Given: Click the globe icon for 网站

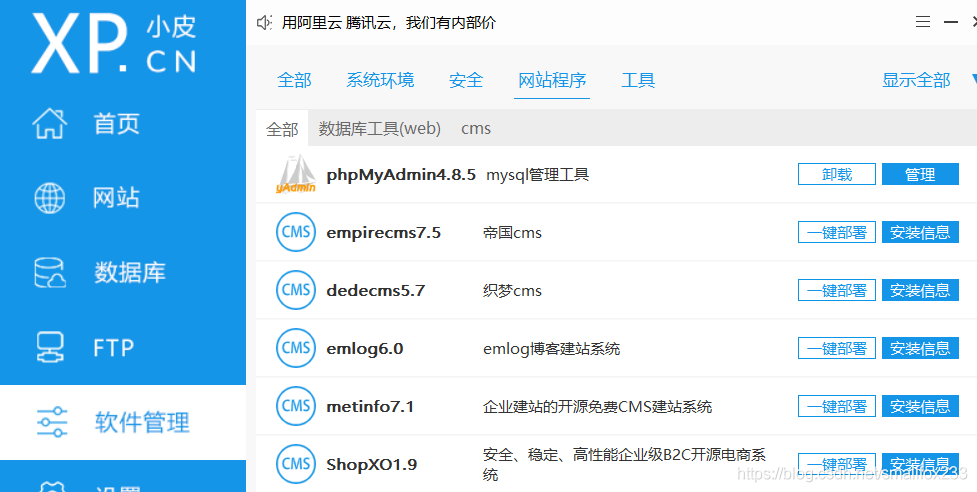Looking at the screenshot, I should (50, 198).
